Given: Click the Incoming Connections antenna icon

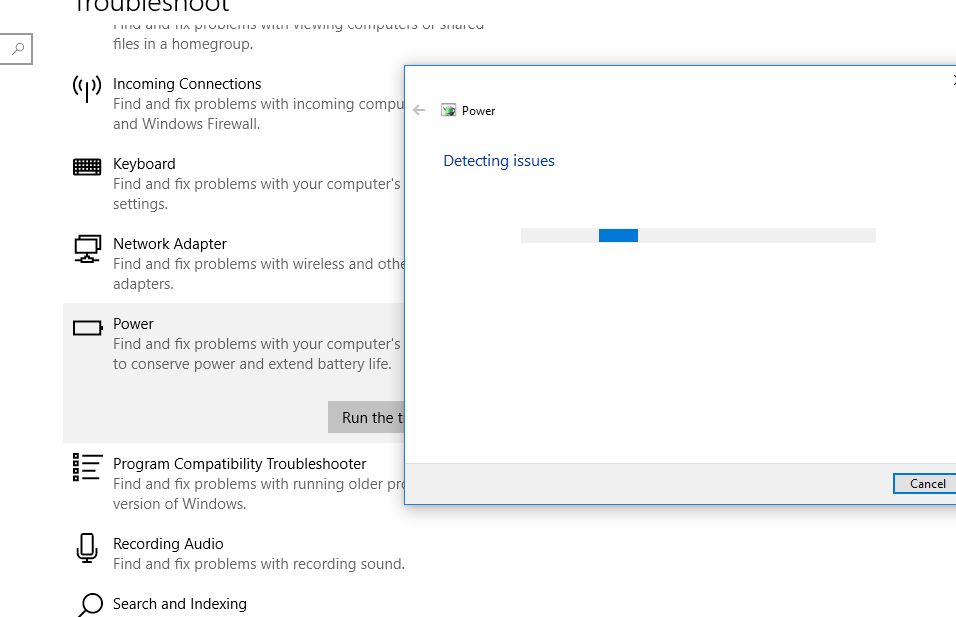Looking at the screenshot, I should 87,88.
